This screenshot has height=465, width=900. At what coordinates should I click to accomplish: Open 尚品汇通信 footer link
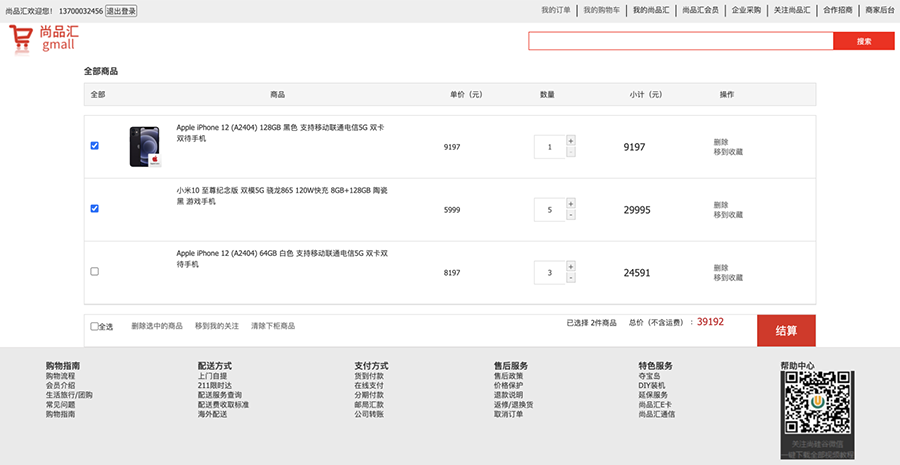[x=657, y=414]
